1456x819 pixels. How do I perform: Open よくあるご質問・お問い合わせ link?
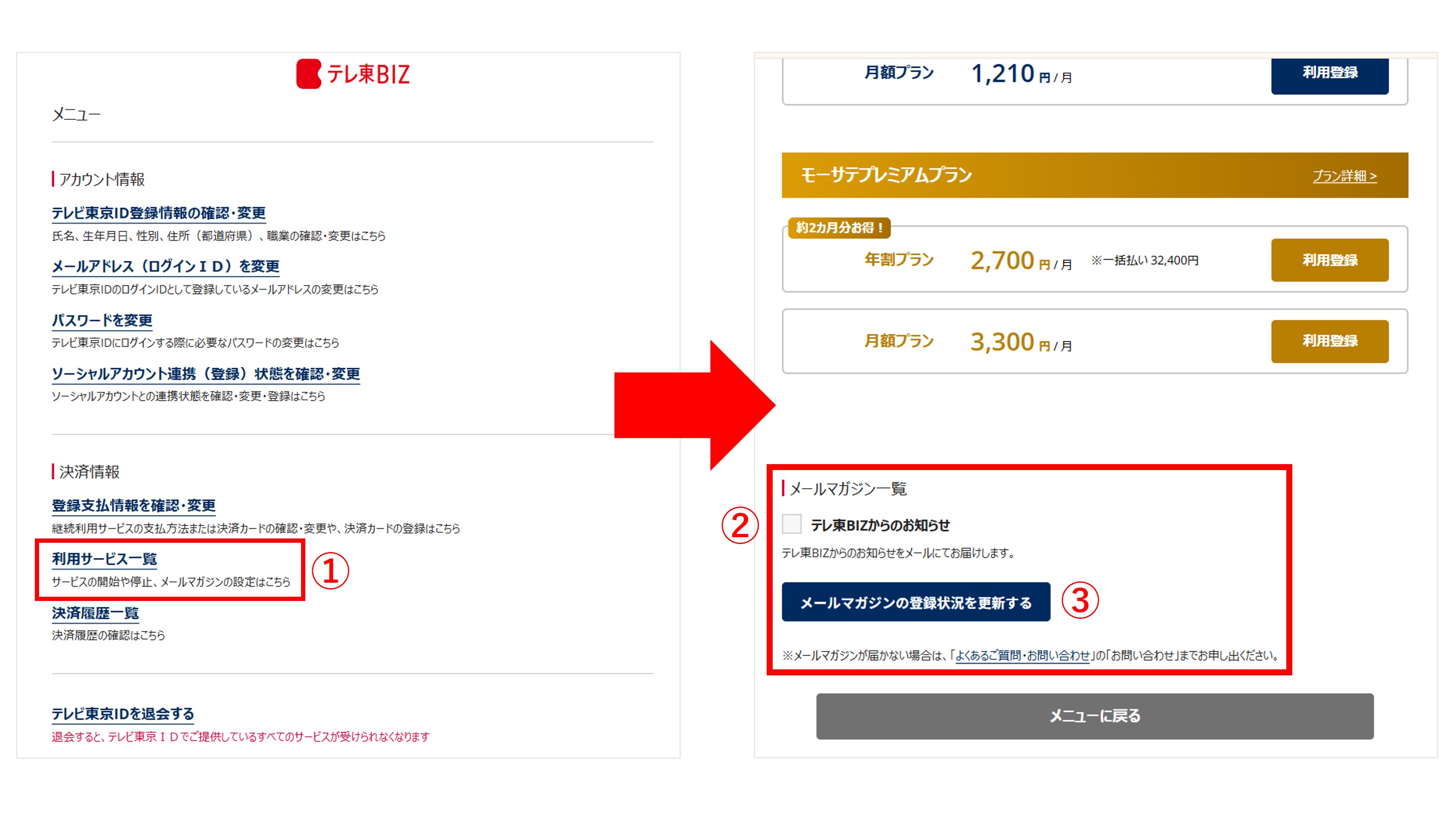coord(1022,655)
